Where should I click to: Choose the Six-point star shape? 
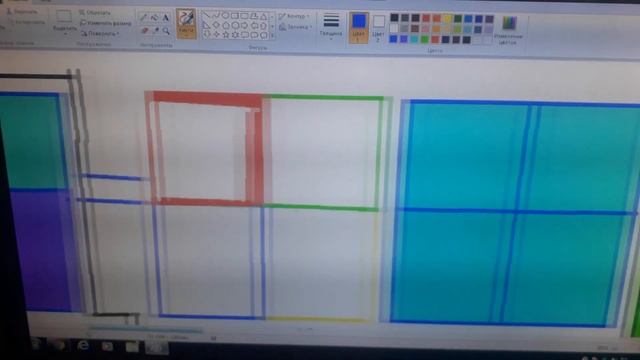[235, 35]
